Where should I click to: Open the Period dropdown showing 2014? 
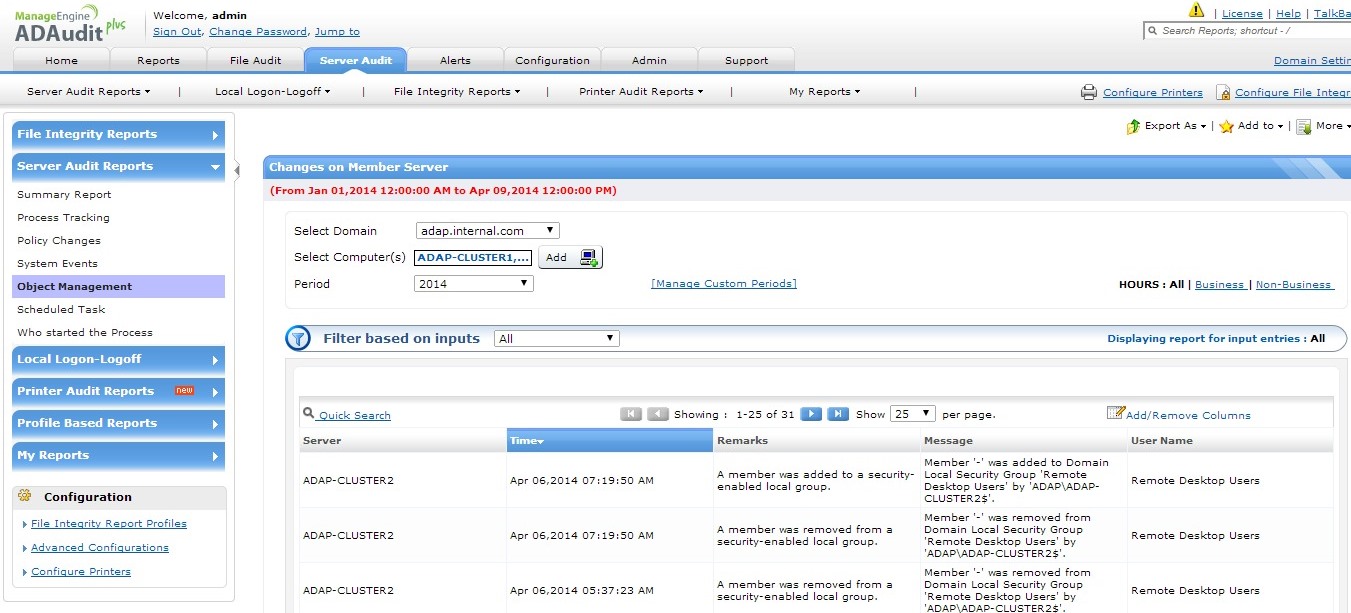click(473, 284)
